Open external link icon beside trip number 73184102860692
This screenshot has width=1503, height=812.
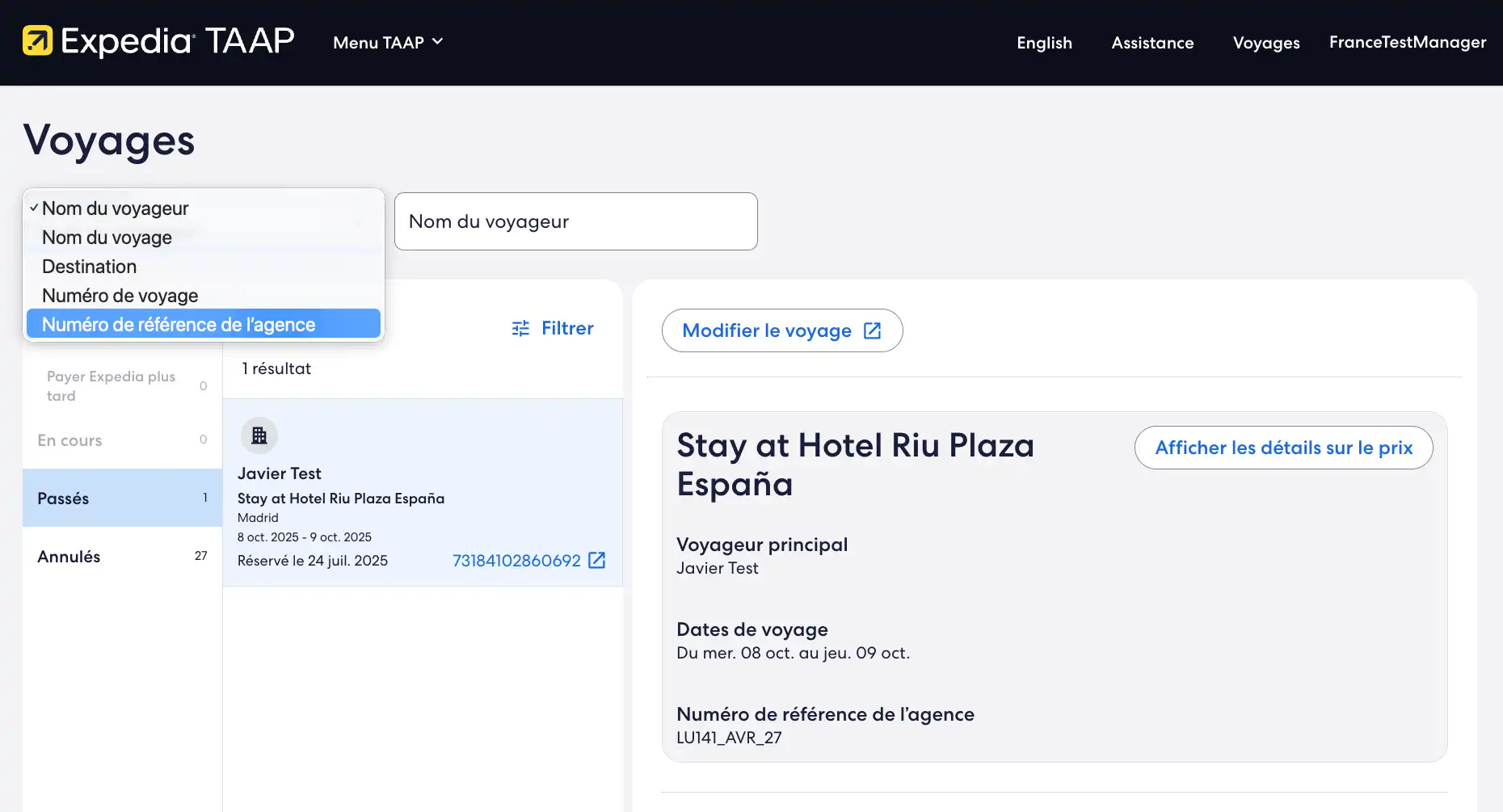(597, 560)
